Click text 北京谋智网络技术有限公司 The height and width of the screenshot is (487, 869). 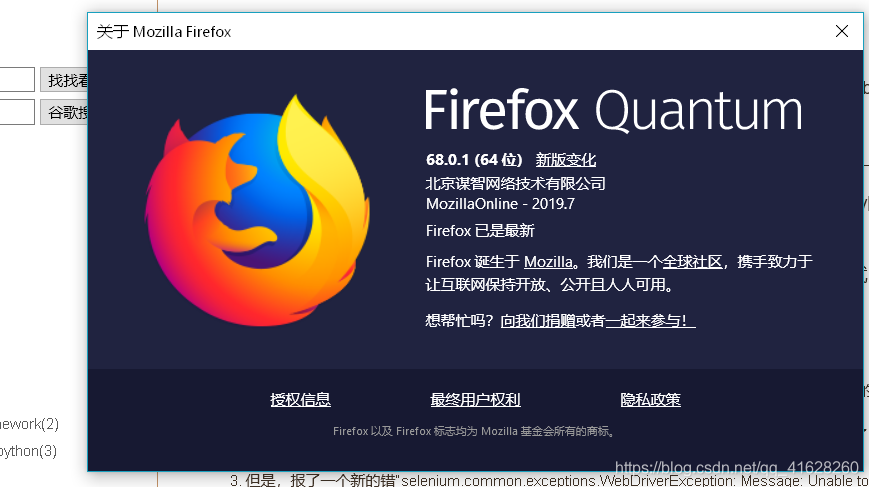pyautogui.click(x=515, y=183)
